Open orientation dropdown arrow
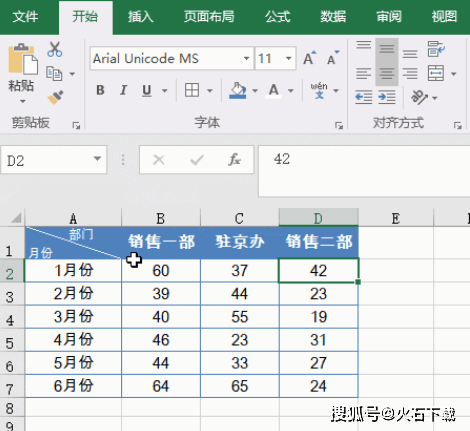 (434, 98)
